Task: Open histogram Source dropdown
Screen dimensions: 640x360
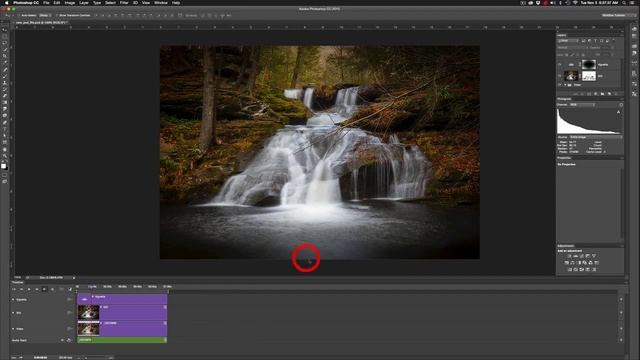Action: pos(596,137)
